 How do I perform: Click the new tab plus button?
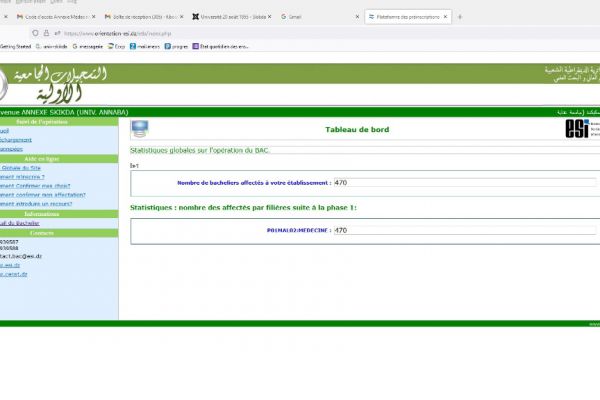pyautogui.click(x=460, y=17)
